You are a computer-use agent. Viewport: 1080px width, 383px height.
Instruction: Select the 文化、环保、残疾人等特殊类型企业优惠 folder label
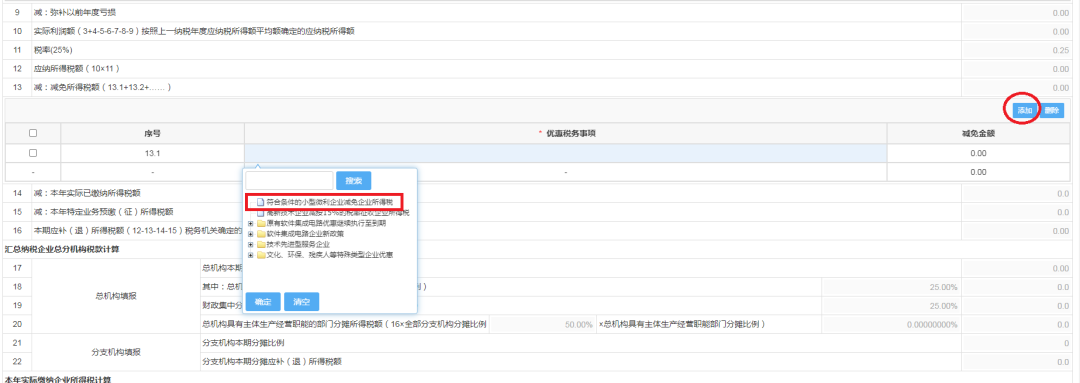tap(330, 255)
